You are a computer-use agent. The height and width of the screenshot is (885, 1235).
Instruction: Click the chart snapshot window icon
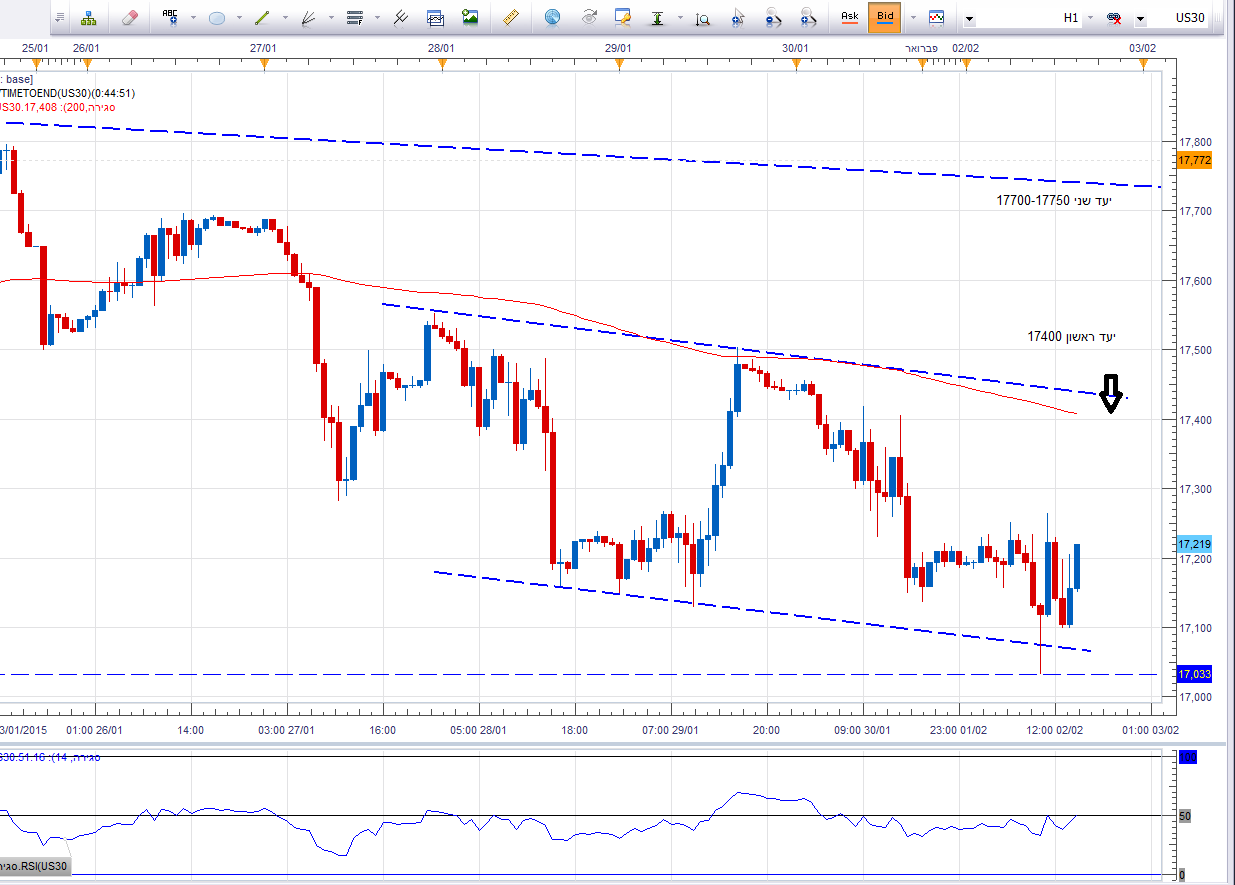434,18
